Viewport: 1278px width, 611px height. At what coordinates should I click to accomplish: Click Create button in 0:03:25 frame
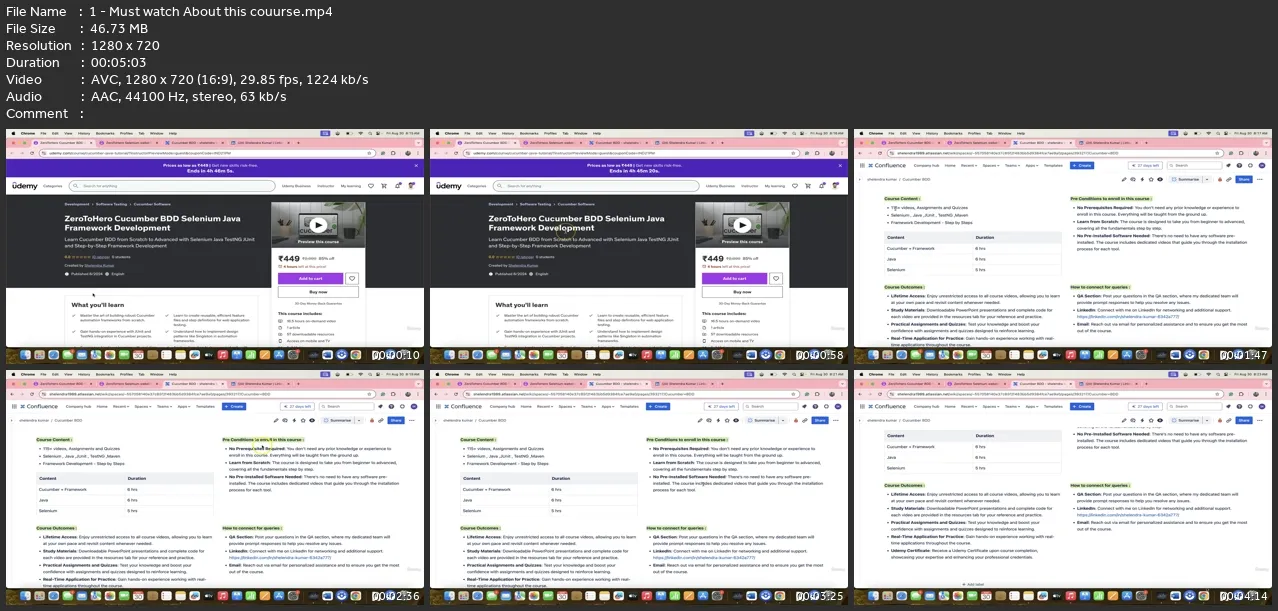(658, 405)
